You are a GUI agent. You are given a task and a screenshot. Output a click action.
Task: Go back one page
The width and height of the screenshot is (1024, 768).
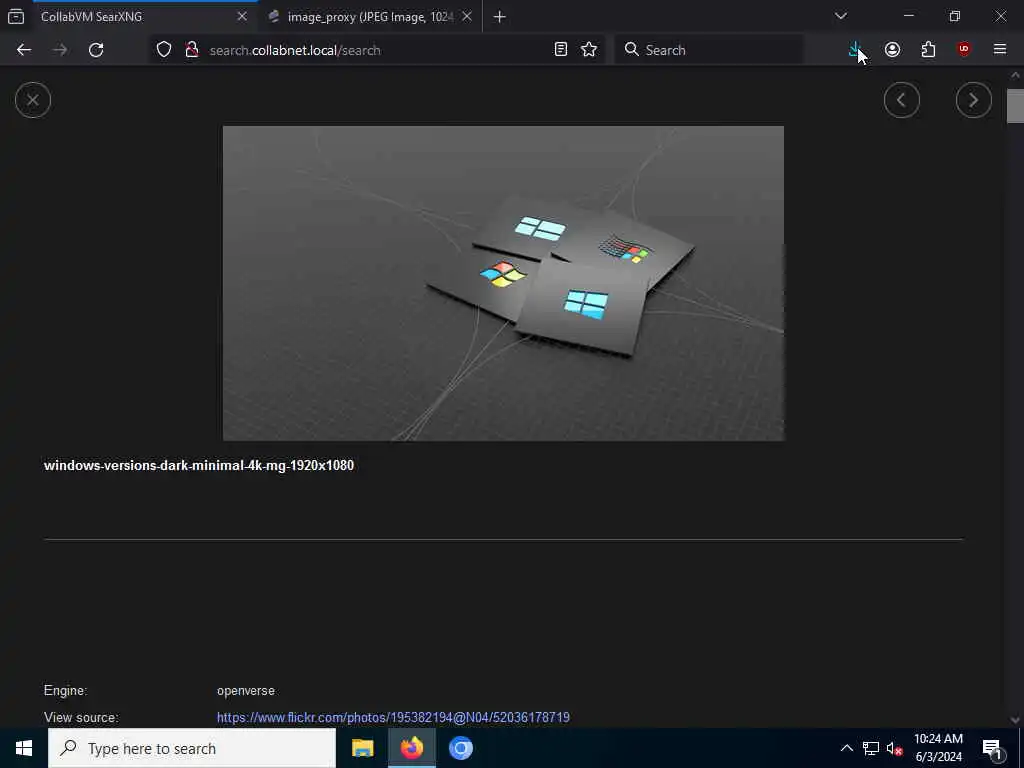coord(24,50)
